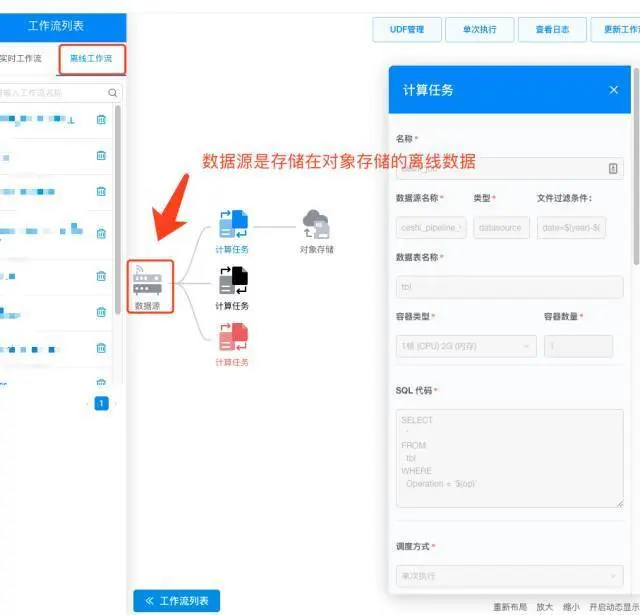Click the 计算任务 panel vertical scrollbar
The height and width of the screenshot is (615, 640).
637,167
